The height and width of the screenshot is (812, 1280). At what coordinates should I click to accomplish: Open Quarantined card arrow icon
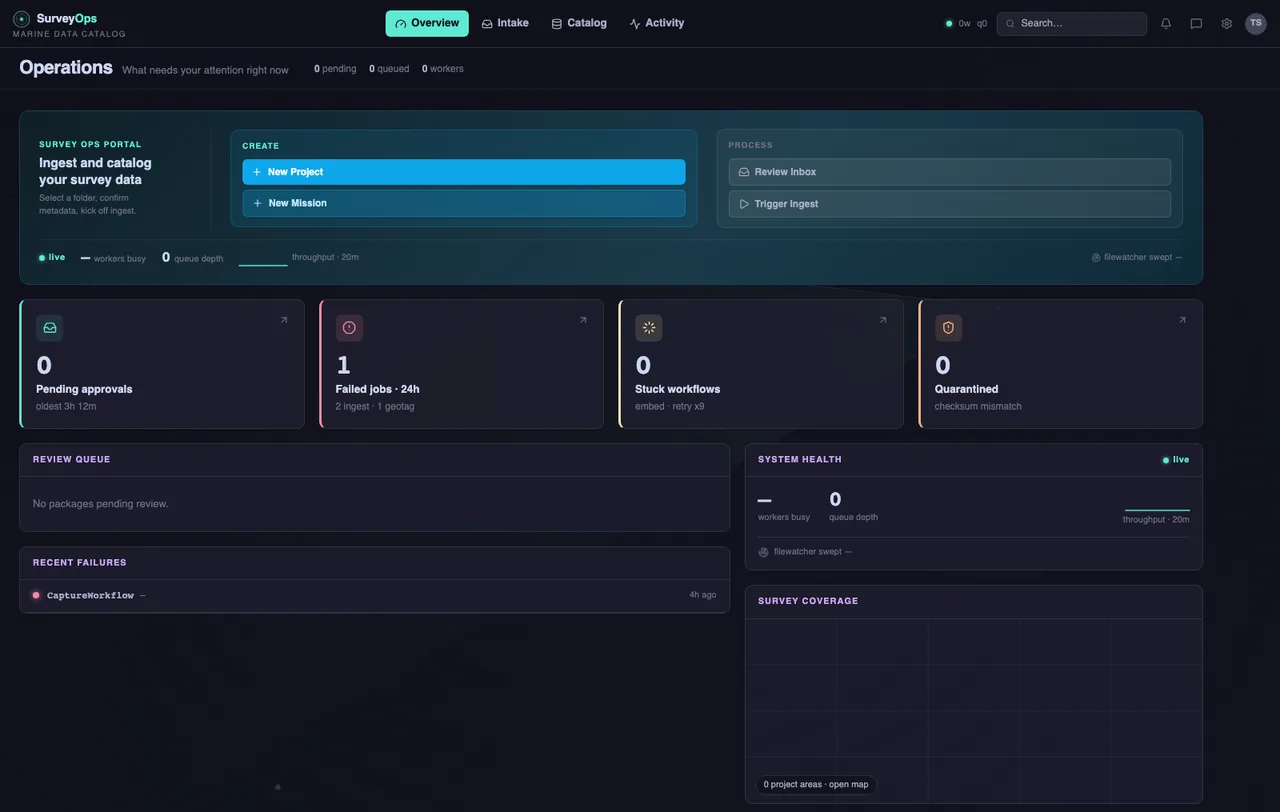[1182, 320]
